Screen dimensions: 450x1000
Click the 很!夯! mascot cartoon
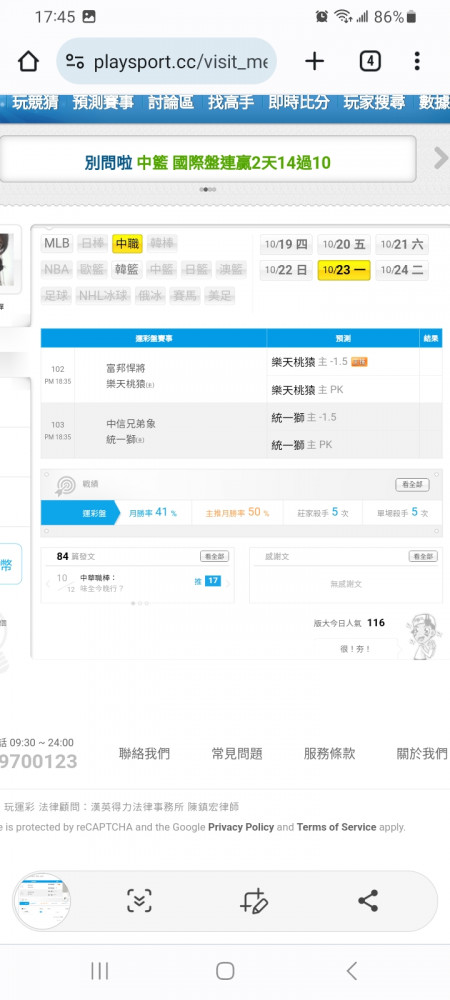tap(425, 636)
